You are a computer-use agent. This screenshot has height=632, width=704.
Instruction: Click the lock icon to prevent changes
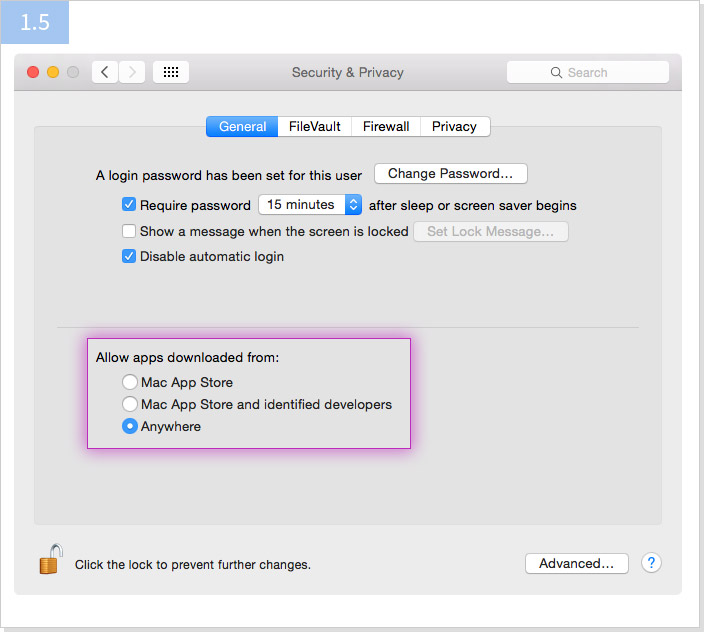click(50, 559)
